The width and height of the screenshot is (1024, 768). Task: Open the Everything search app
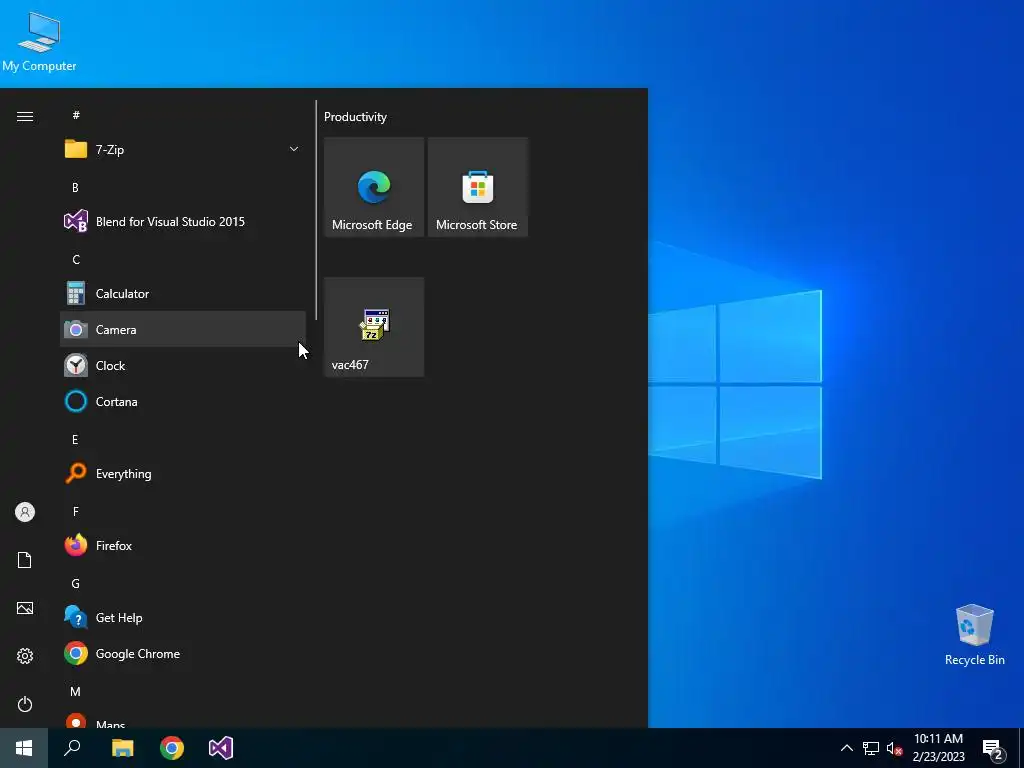coord(182,473)
